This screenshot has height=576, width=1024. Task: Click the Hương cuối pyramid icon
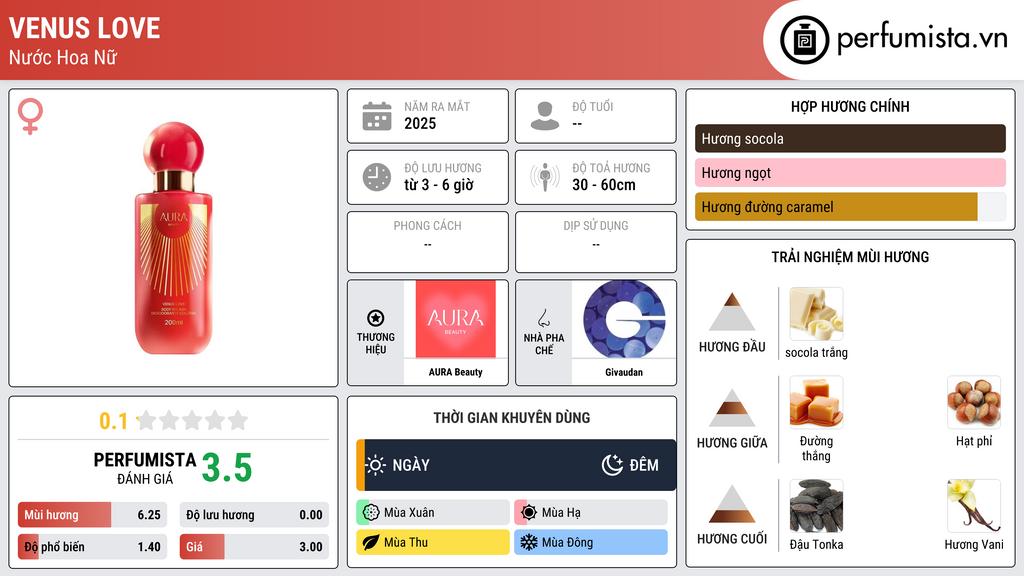[732, 504]
